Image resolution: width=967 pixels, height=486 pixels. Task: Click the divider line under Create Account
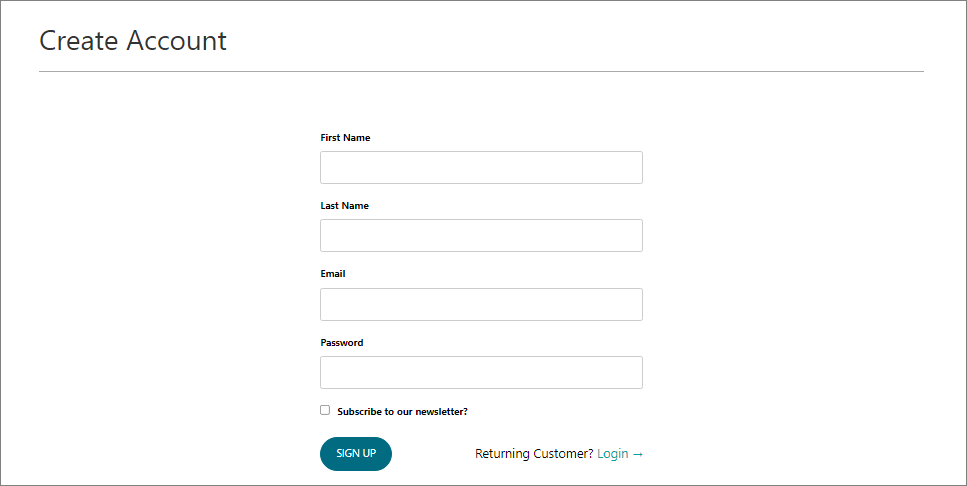tap(481, 72)
